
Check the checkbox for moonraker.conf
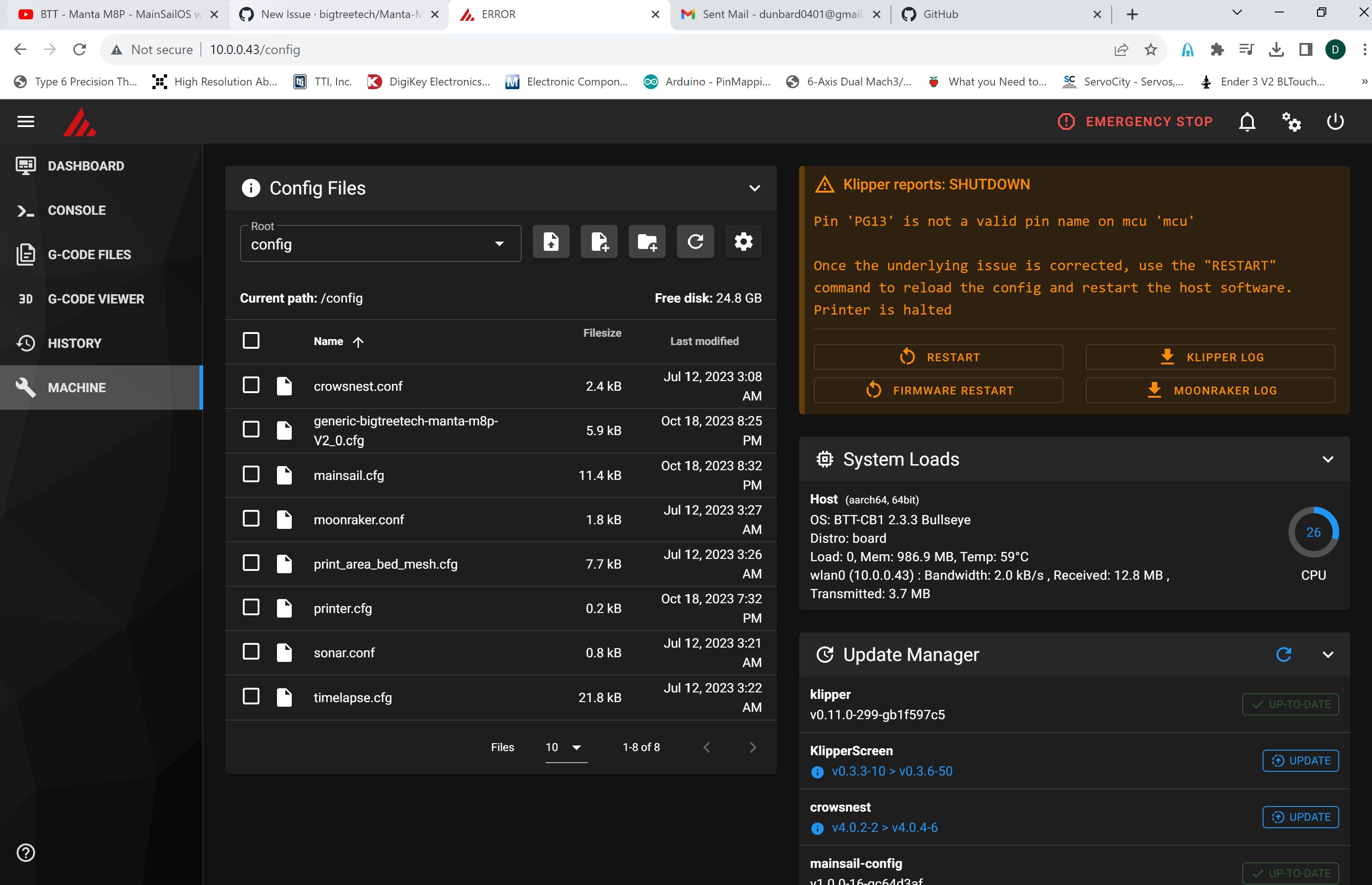click(251, 518)
